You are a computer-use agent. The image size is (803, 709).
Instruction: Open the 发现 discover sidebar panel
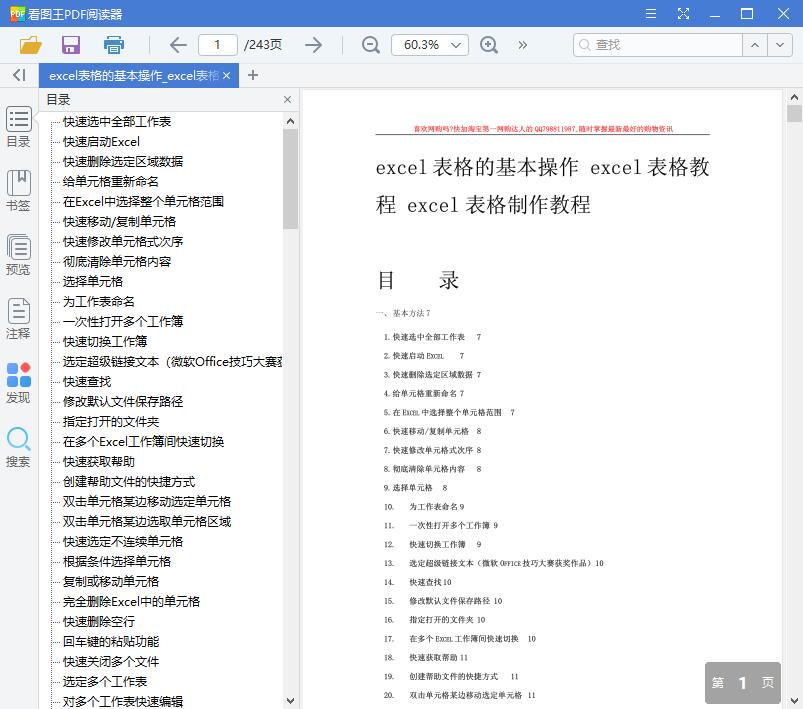(x=18, y=383)
